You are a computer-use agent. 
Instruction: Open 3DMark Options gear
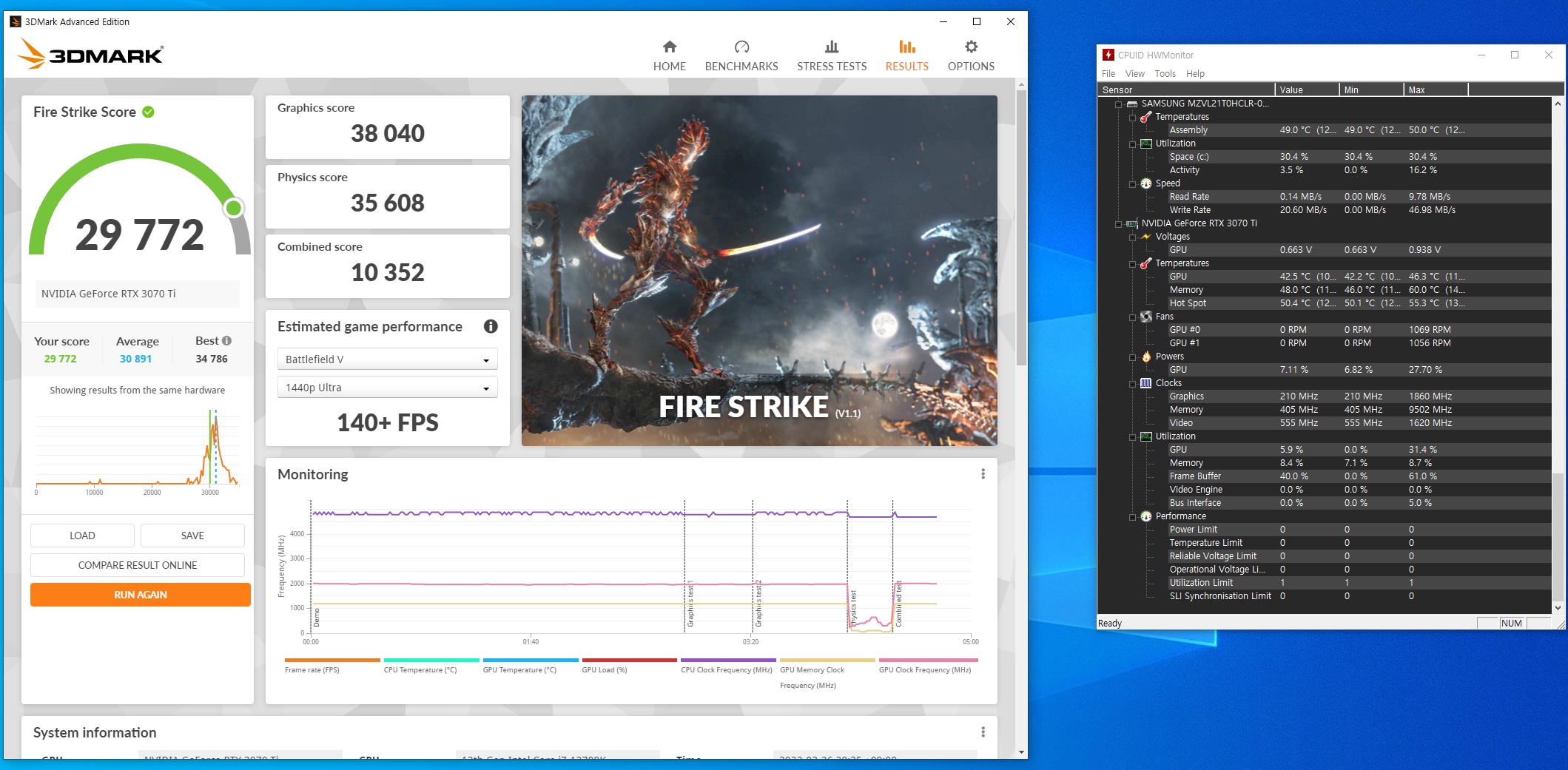click(971, 56)
